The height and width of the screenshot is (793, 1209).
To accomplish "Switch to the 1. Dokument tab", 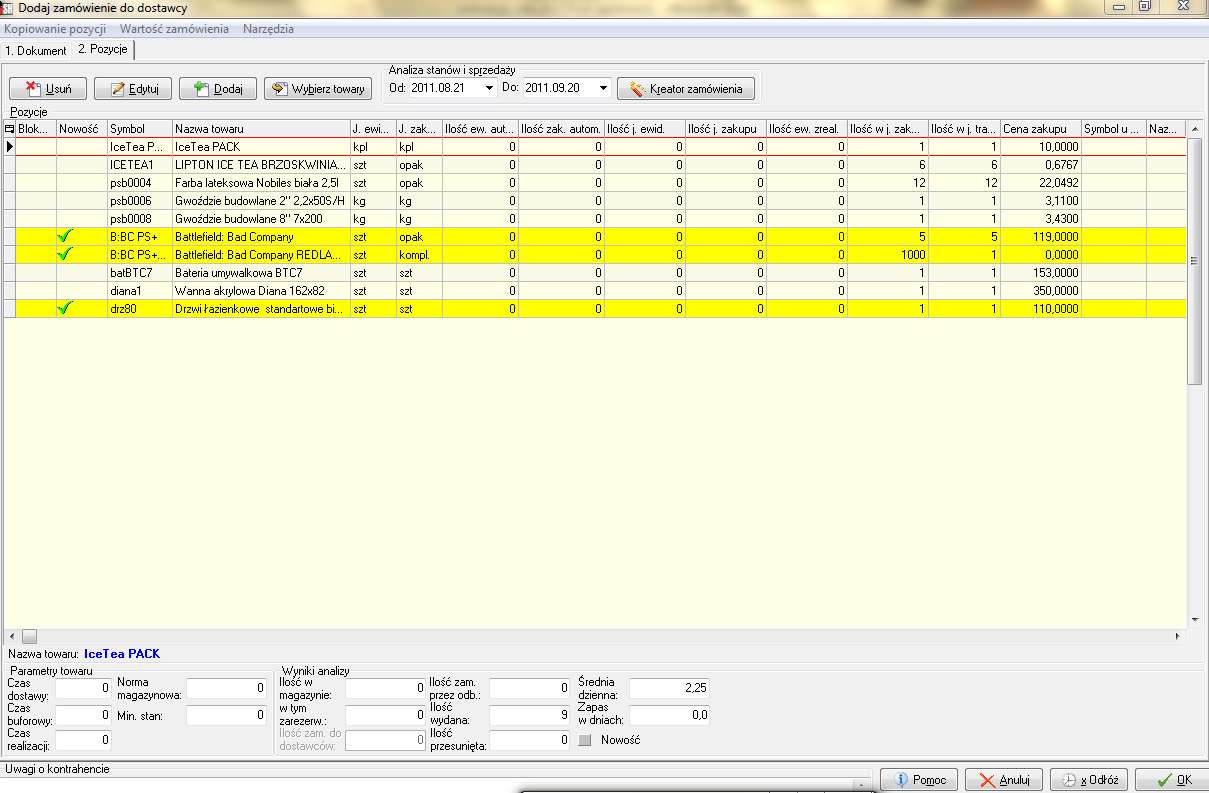I will point(36,50).
